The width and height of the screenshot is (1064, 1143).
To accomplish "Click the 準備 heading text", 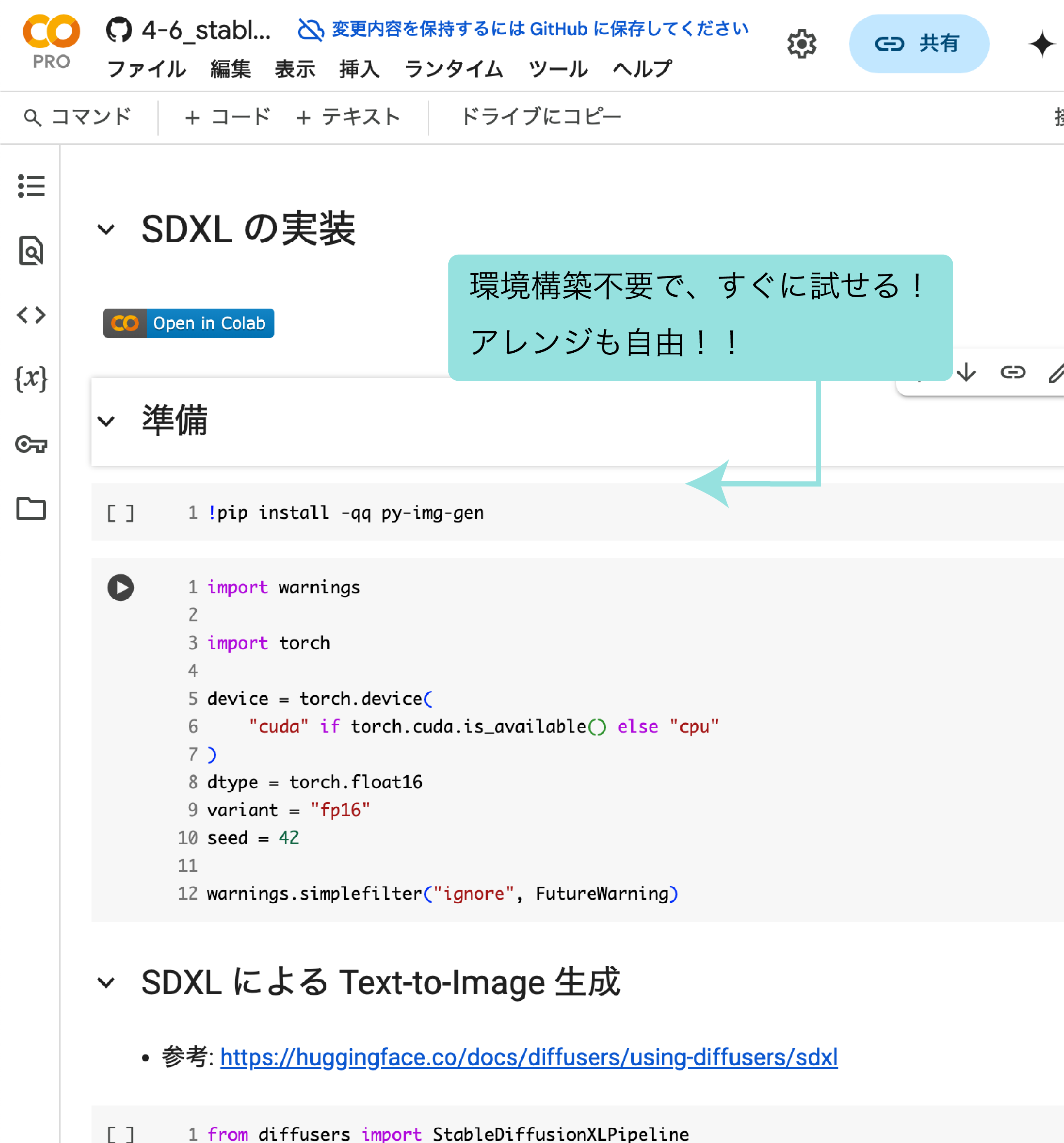I will point(175,420).
